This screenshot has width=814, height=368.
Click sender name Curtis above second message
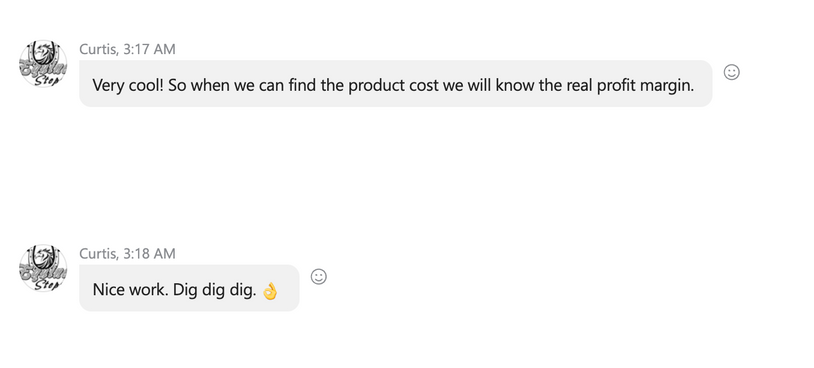point(98,254)
